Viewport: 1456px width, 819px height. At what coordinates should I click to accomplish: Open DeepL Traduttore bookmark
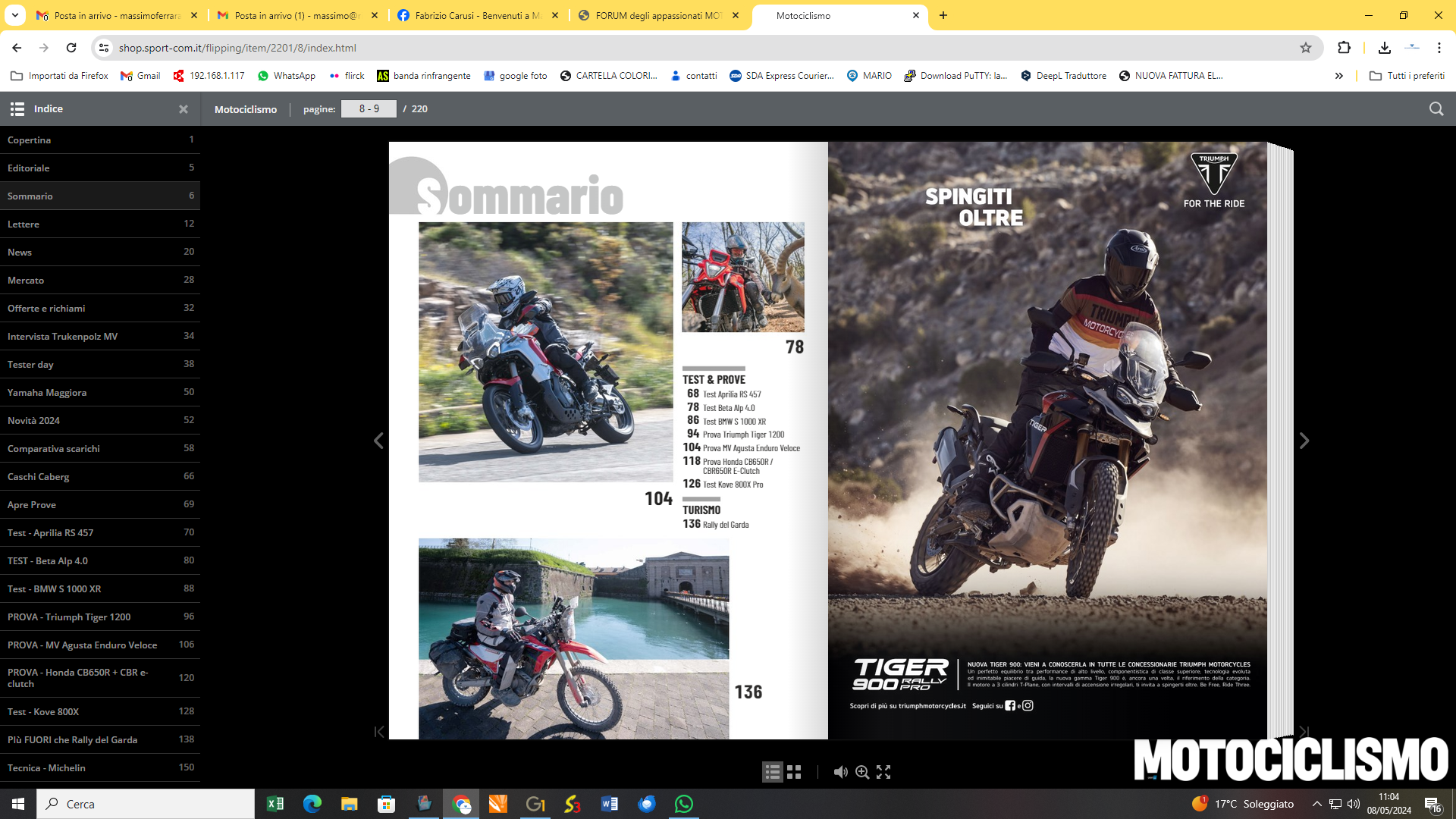coord(1063,76)
